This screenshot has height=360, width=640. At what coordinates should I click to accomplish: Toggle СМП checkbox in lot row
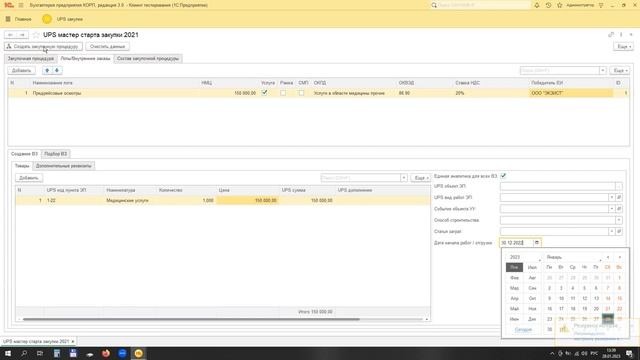(x=301, y=93)
